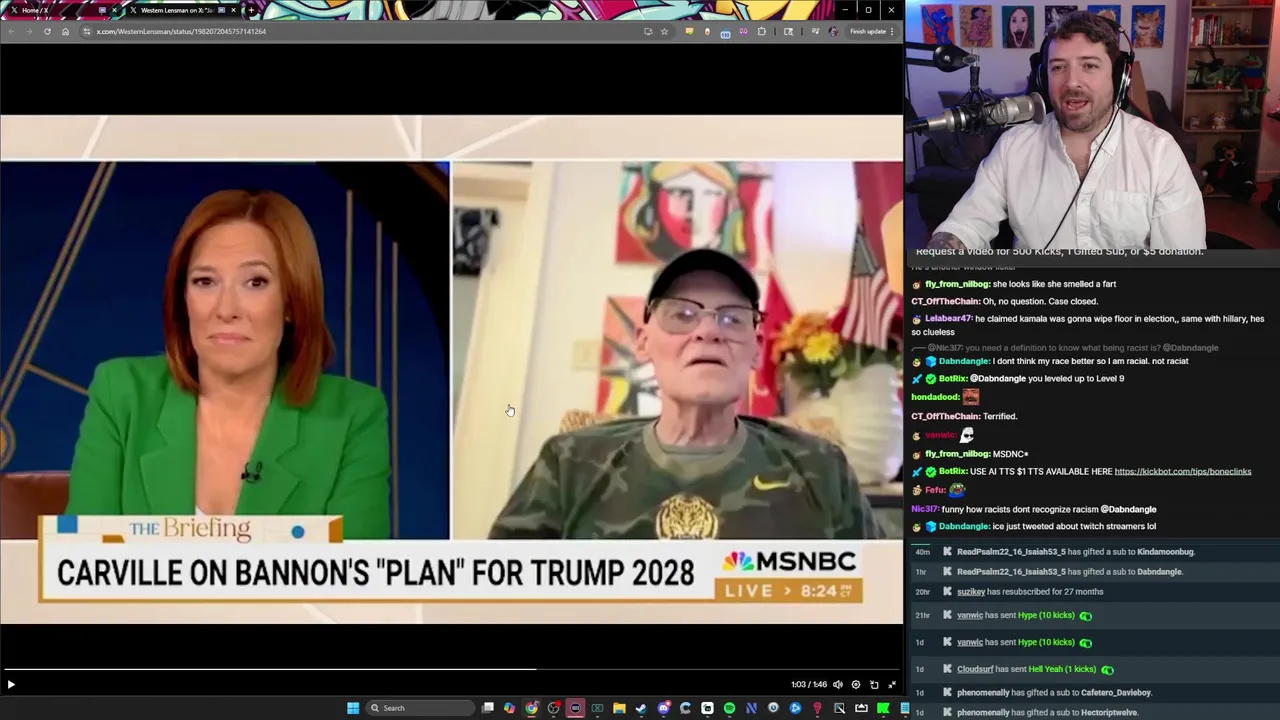Click username Cloudsurf in the events feed
1280x720 pixels.
coord(975,669)
